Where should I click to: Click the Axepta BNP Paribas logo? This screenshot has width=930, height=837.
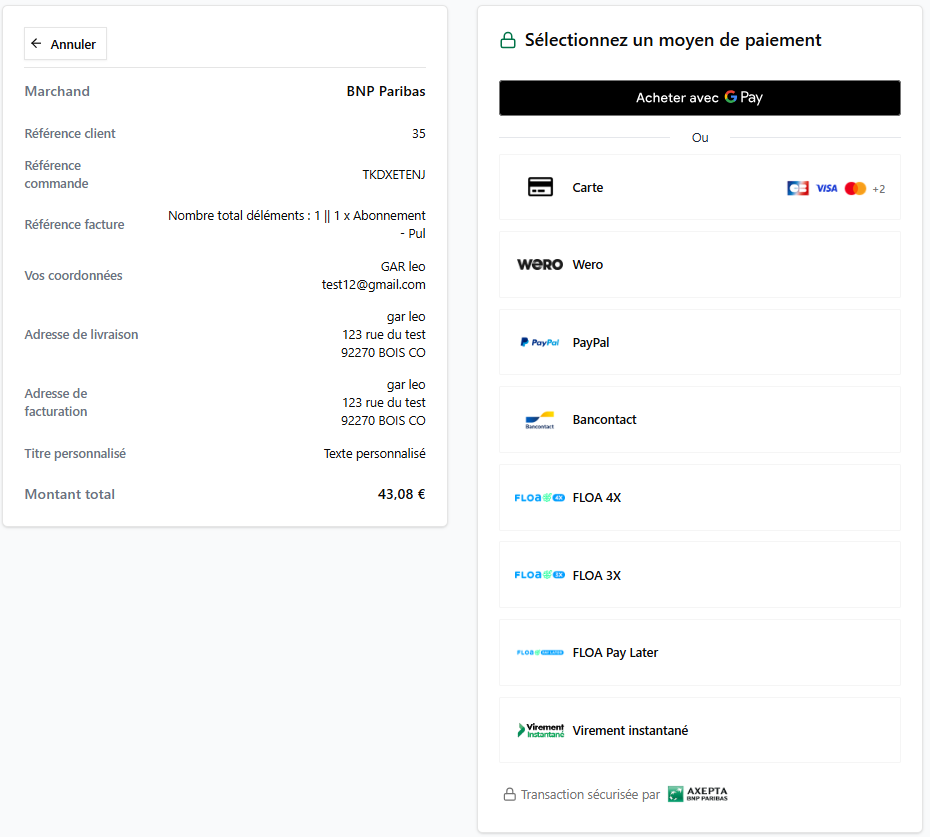698,794
